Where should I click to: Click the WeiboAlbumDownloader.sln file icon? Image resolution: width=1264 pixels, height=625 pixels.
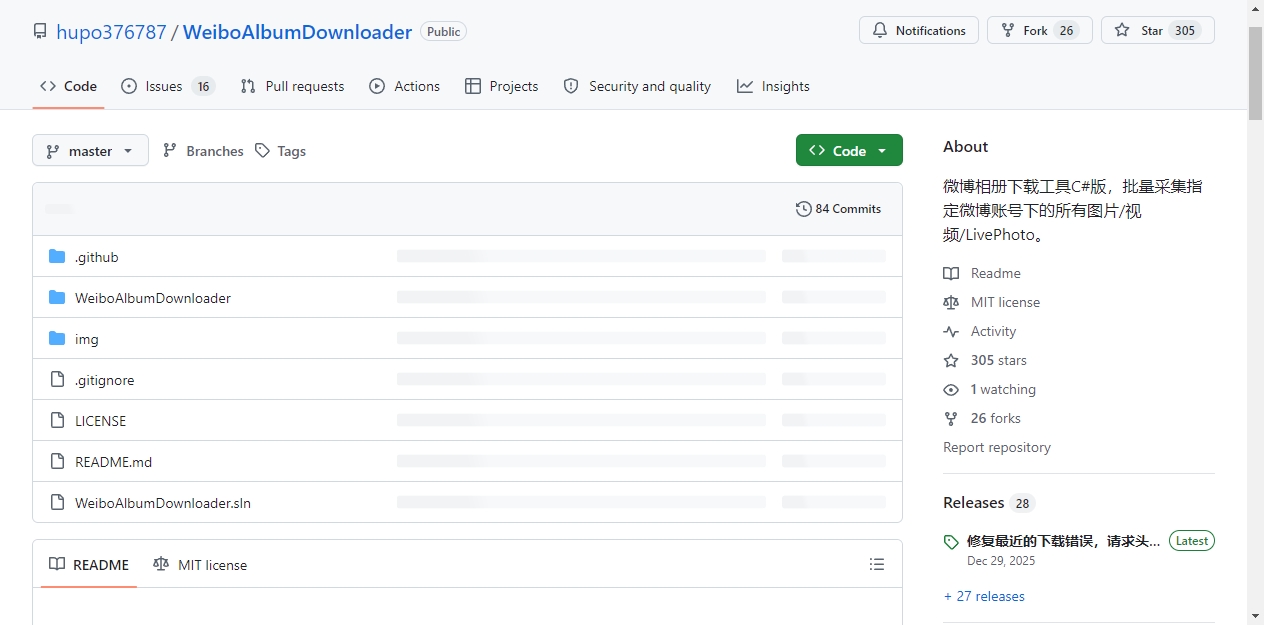tap(57, 503)
